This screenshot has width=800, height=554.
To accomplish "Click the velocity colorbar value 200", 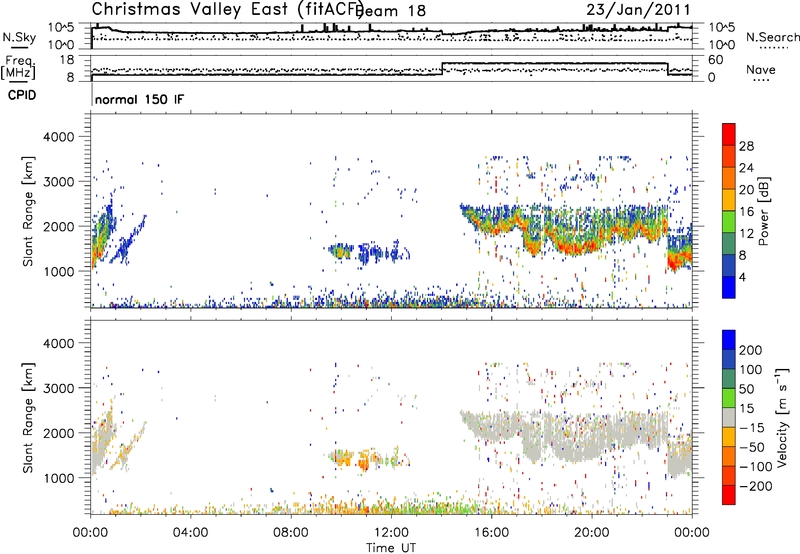I will tap(751, 350).
